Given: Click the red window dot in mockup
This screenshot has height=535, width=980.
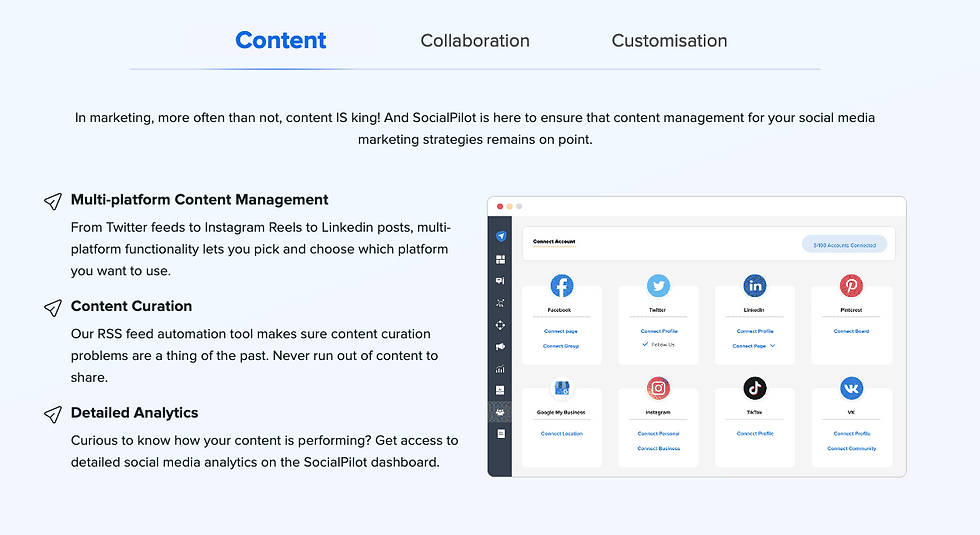Looking at the screenshot, I should click(500, 206).
